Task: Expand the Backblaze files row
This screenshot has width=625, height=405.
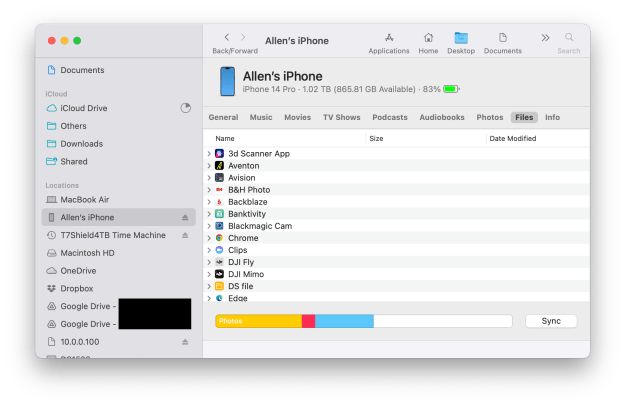Action: click(x=209, y=202)
